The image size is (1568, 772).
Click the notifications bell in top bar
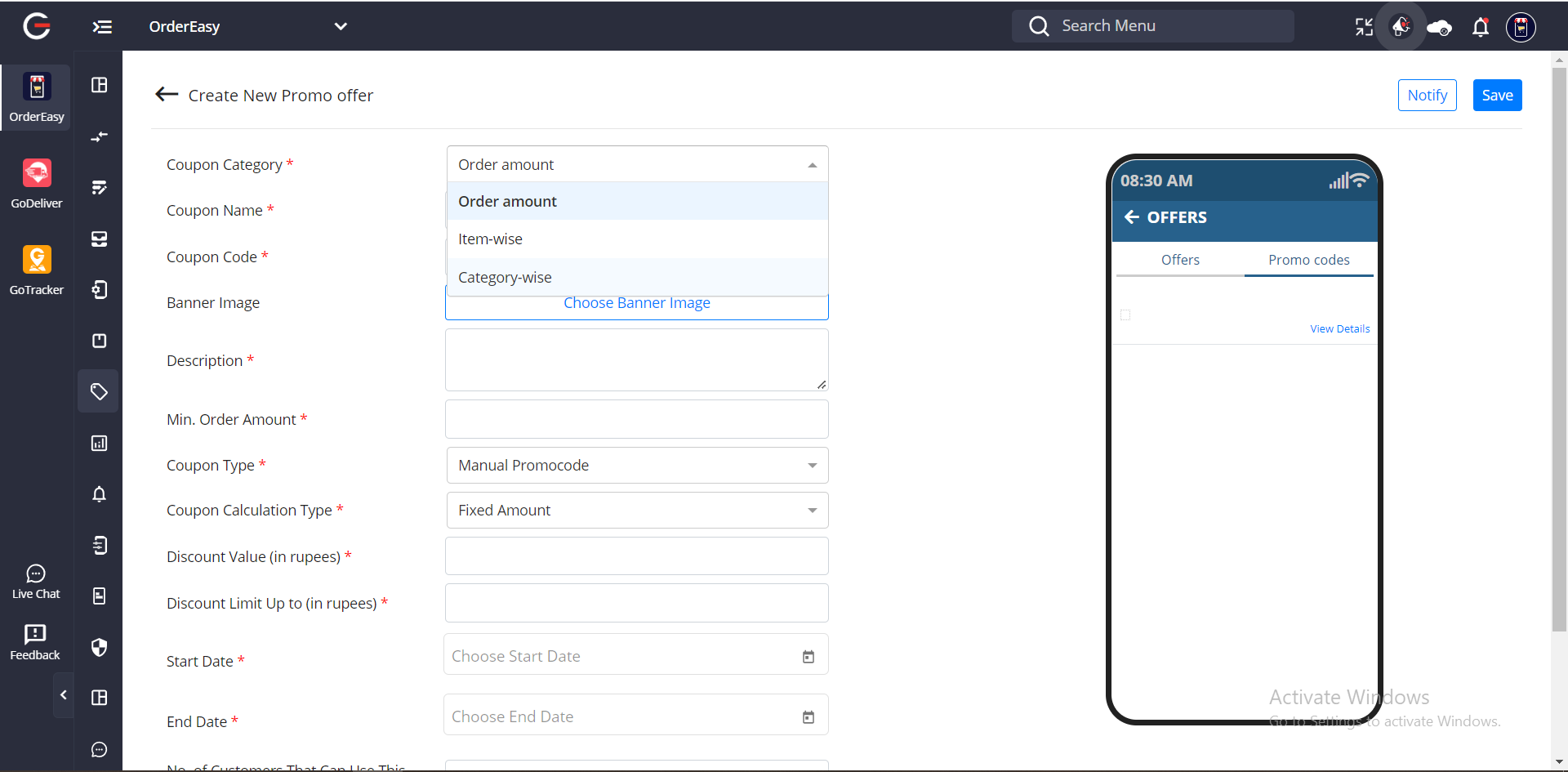[x=1480, y=27]
